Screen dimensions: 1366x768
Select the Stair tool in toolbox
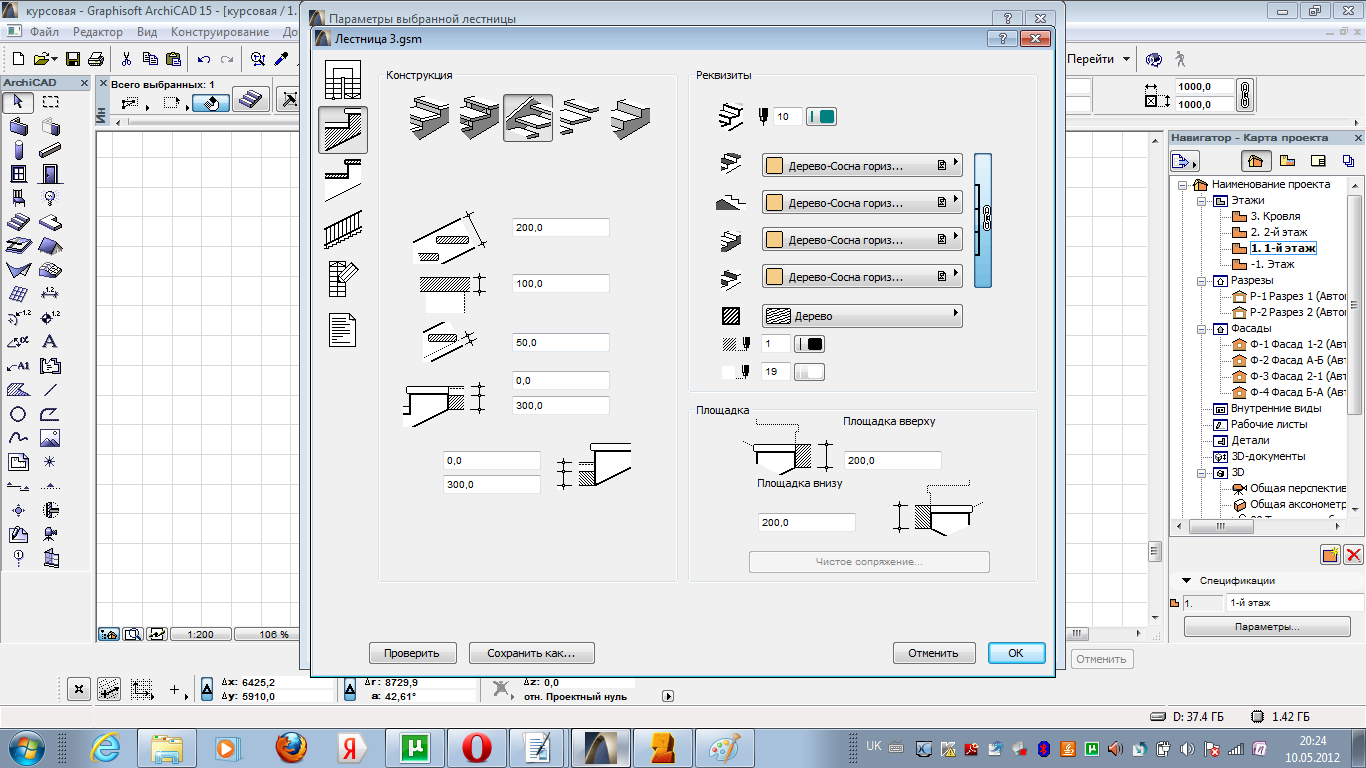click(18, 222)
